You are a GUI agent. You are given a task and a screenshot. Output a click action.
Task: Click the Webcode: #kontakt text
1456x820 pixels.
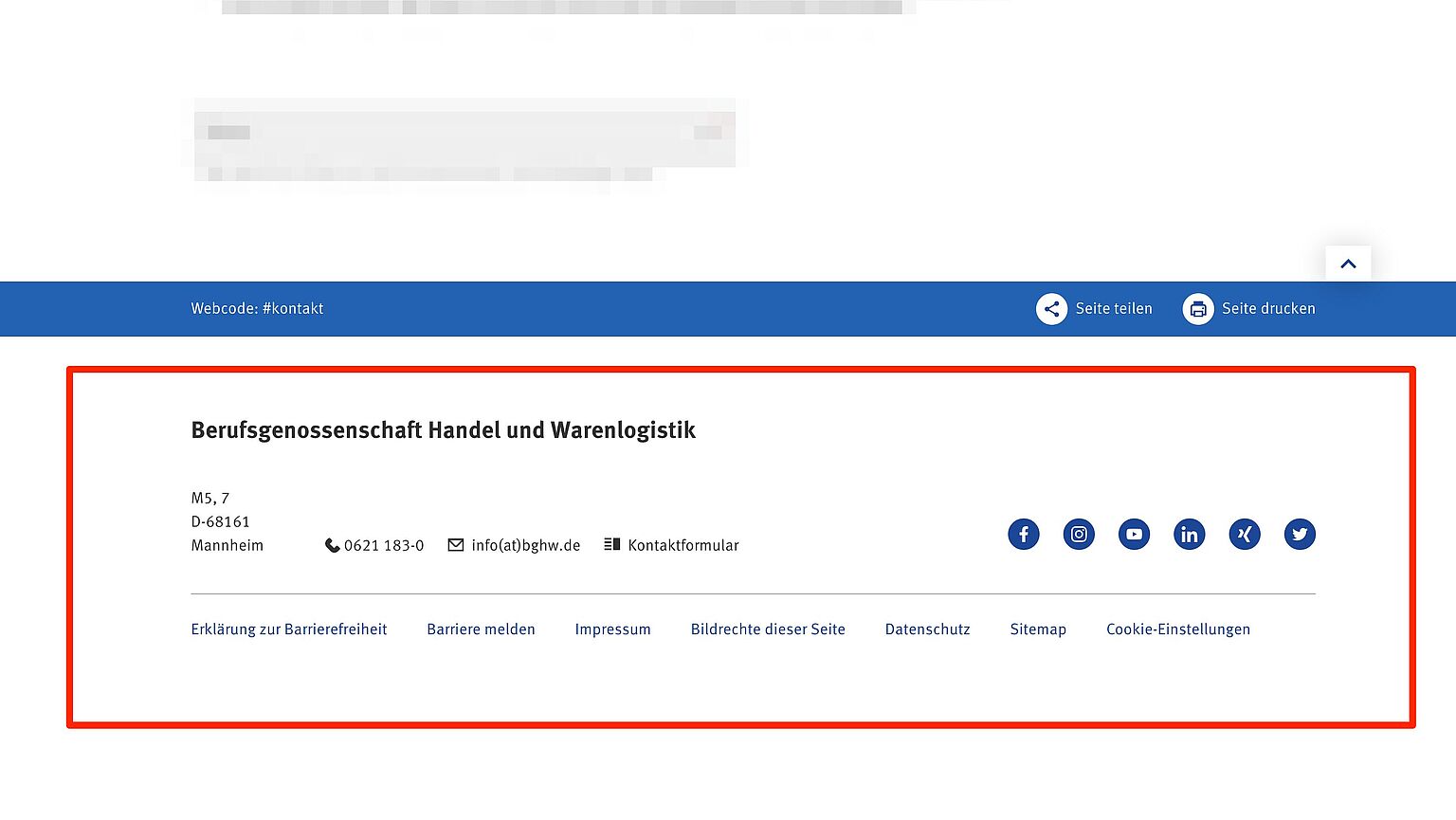click(x=257, y=309)
